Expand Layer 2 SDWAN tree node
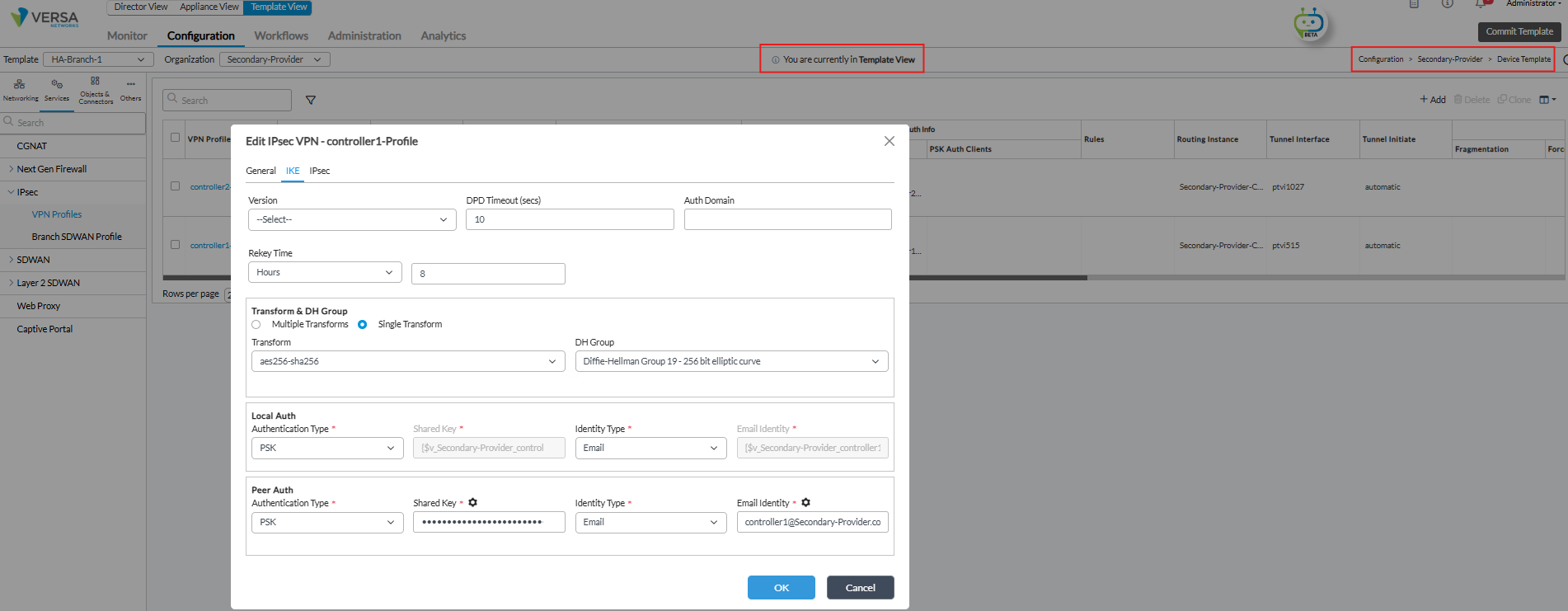The width and height of the screenshot is (1568, 611). [11, 283]
